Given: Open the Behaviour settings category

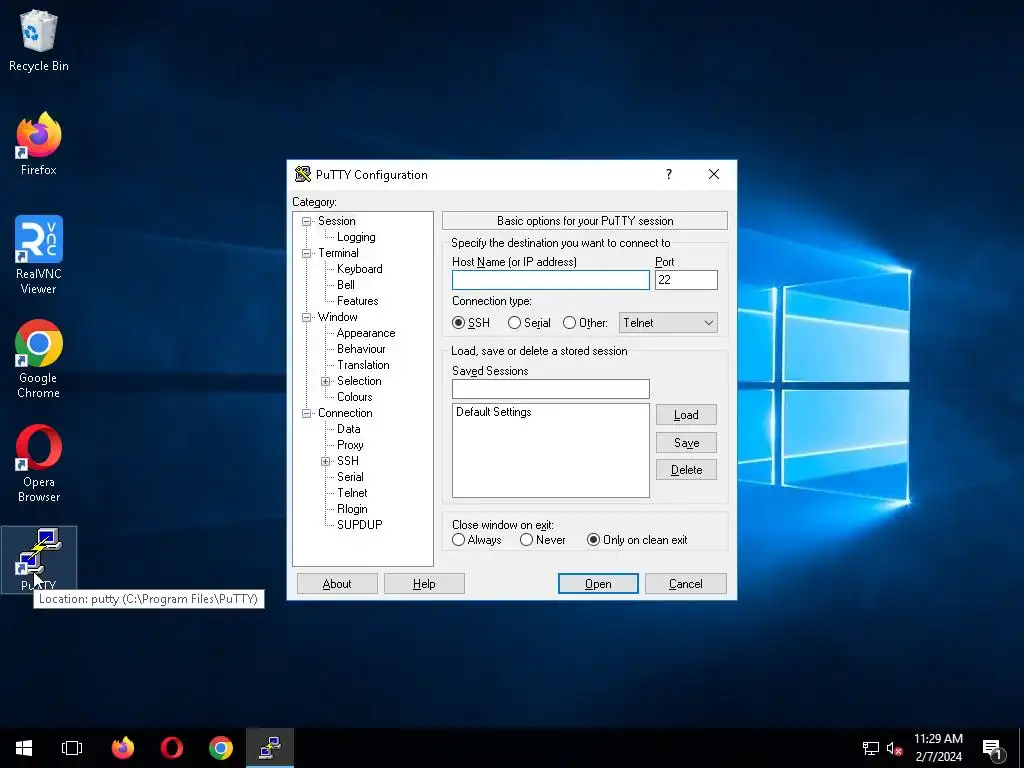Looking at the screenshot, I should pyautogui.click(x=361, y=349).
